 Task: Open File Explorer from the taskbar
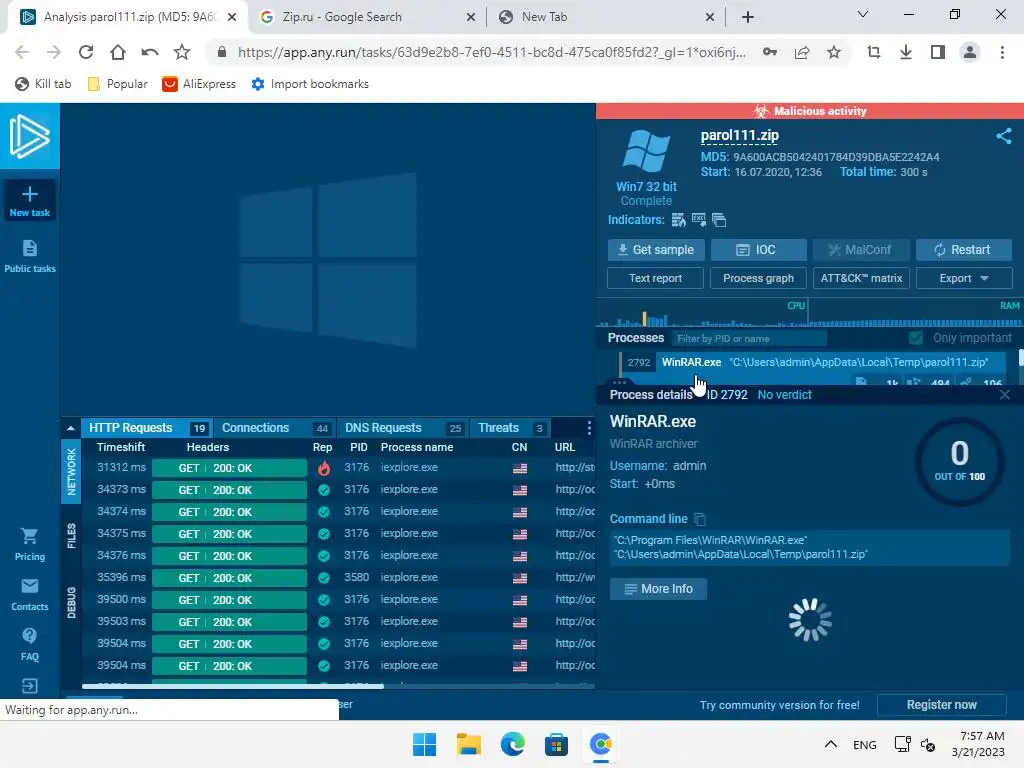click(x=468, y=744)
